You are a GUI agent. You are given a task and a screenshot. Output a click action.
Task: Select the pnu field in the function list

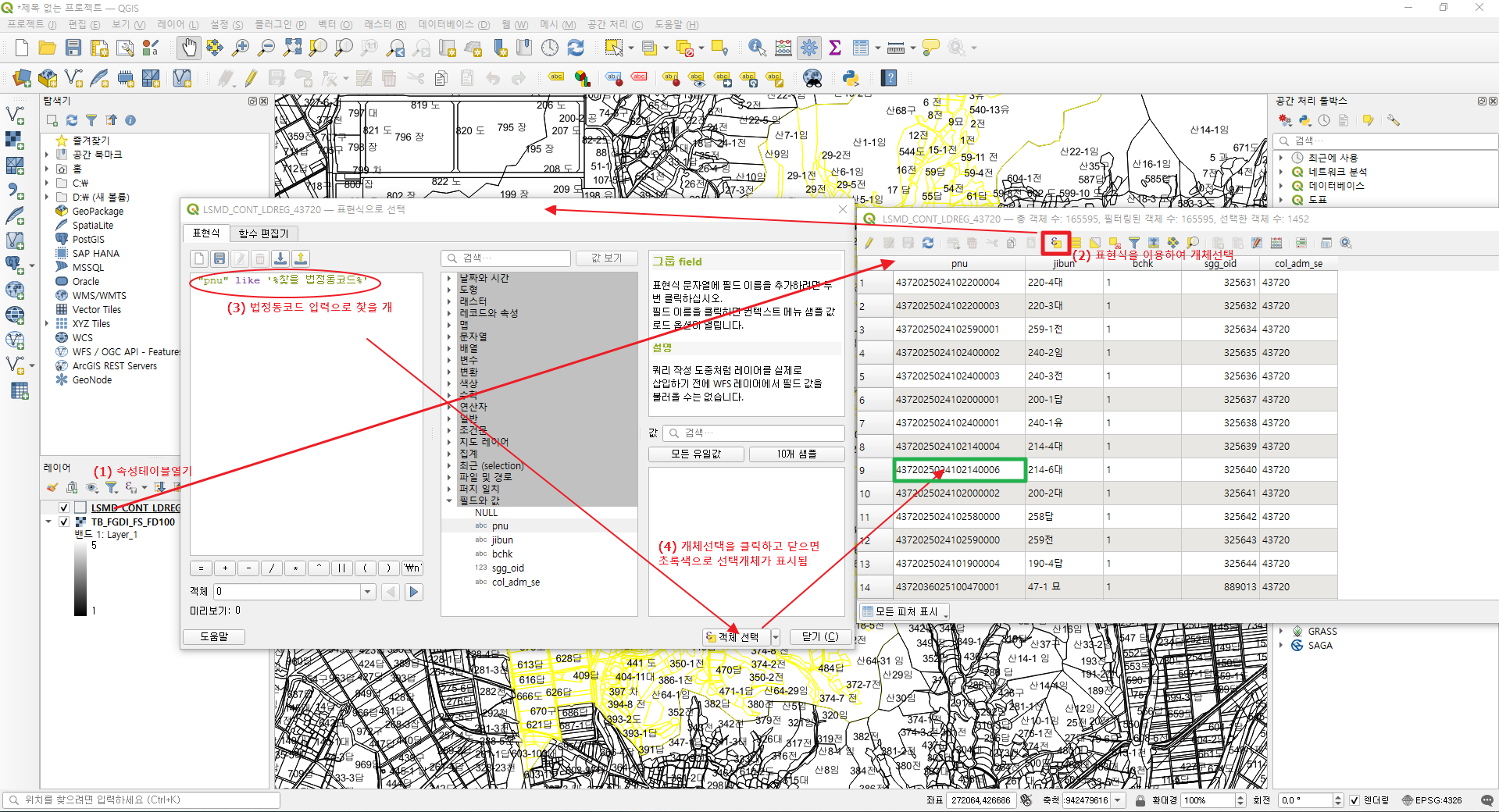click(500, 526)
